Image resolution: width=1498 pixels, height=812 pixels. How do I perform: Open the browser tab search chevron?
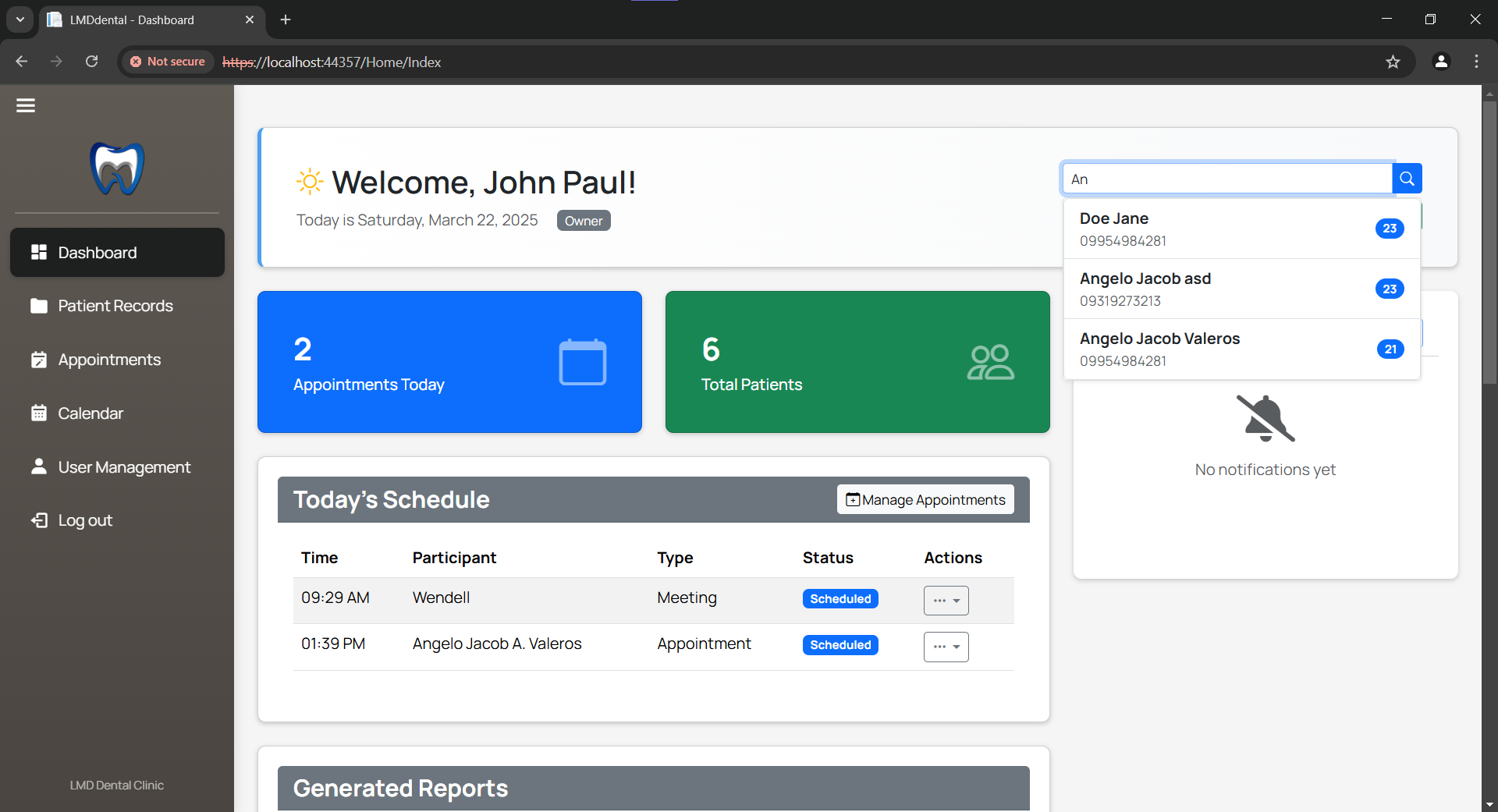(20, 20)
